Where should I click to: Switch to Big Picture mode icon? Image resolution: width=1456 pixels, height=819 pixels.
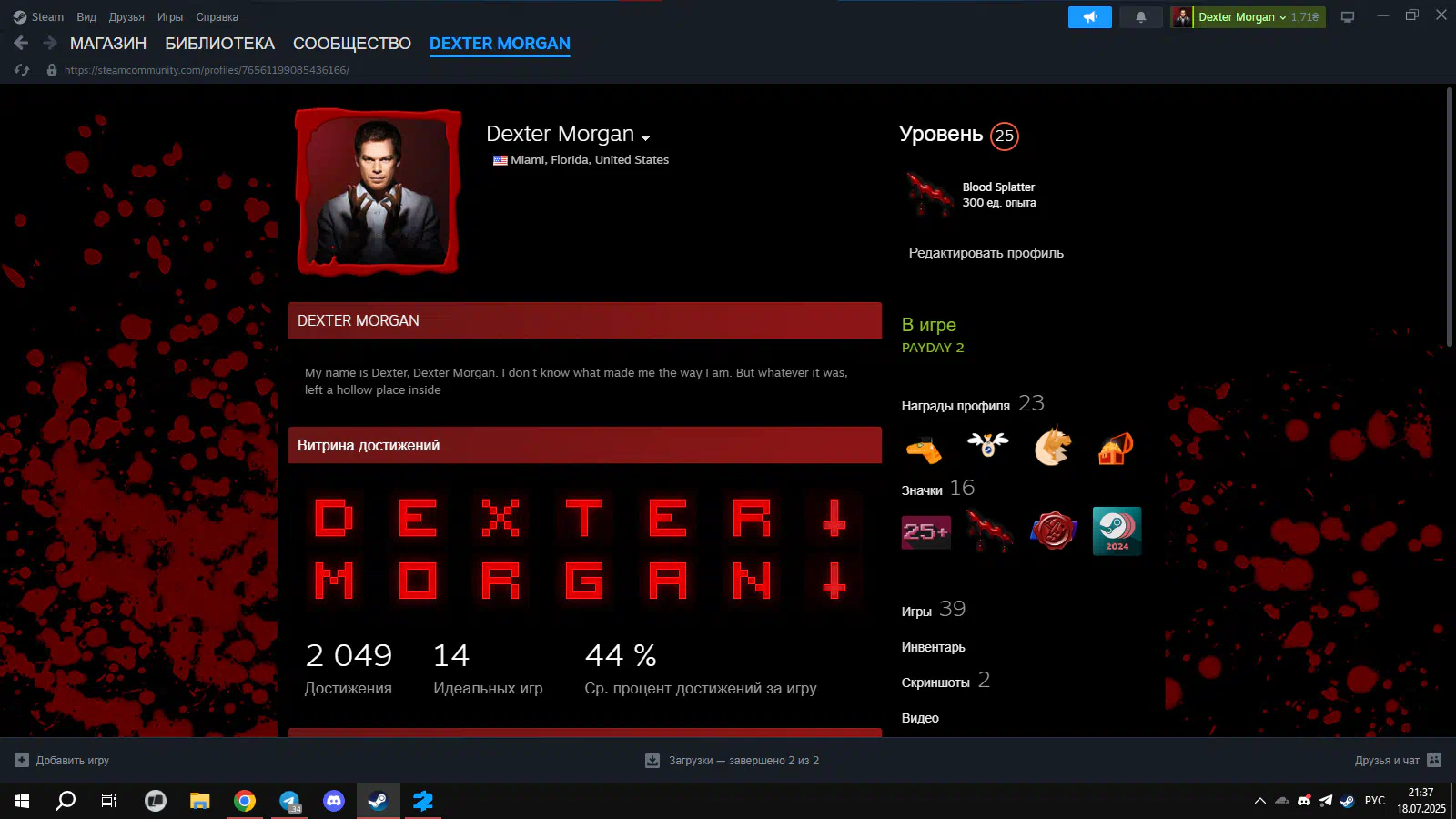(1348, 16)
